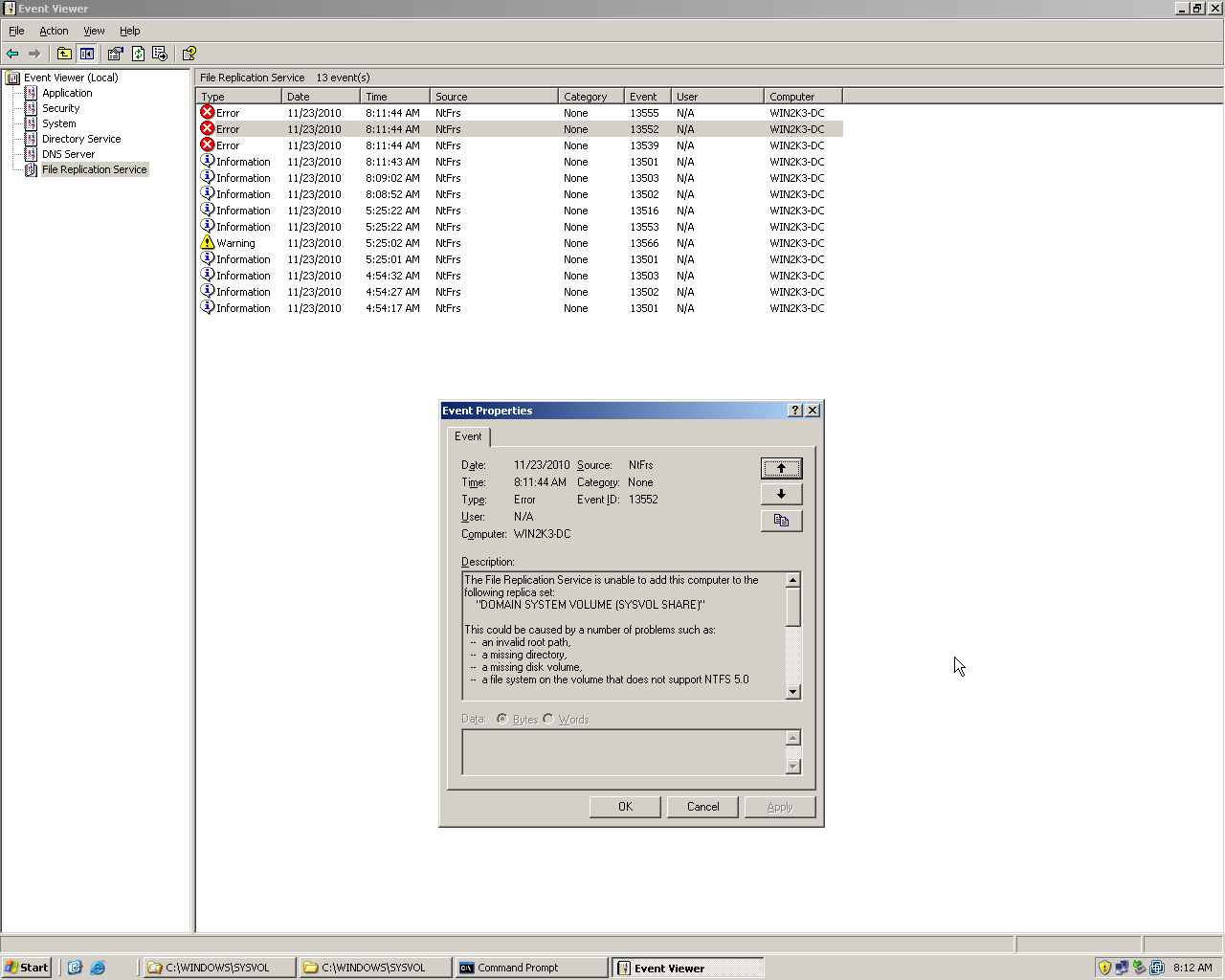Click the Up One Level folder icon
1225x980 pixels.
(64, 54)
